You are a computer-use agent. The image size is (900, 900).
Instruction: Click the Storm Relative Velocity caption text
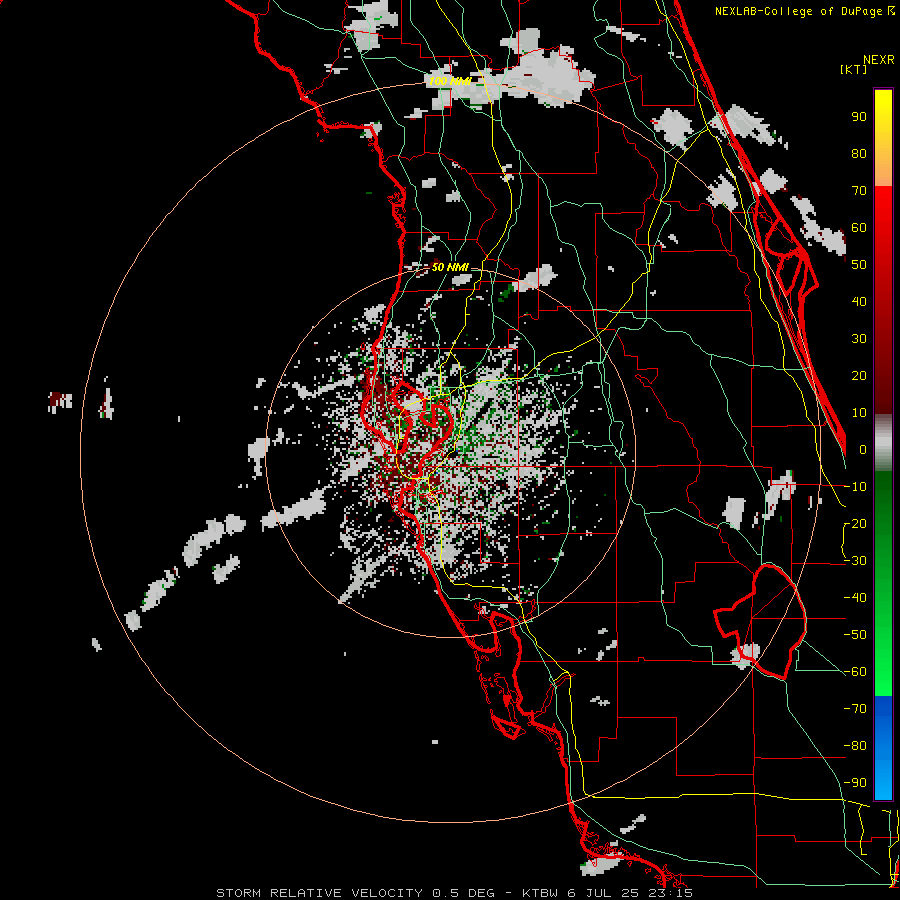click(x=454, y=893)
